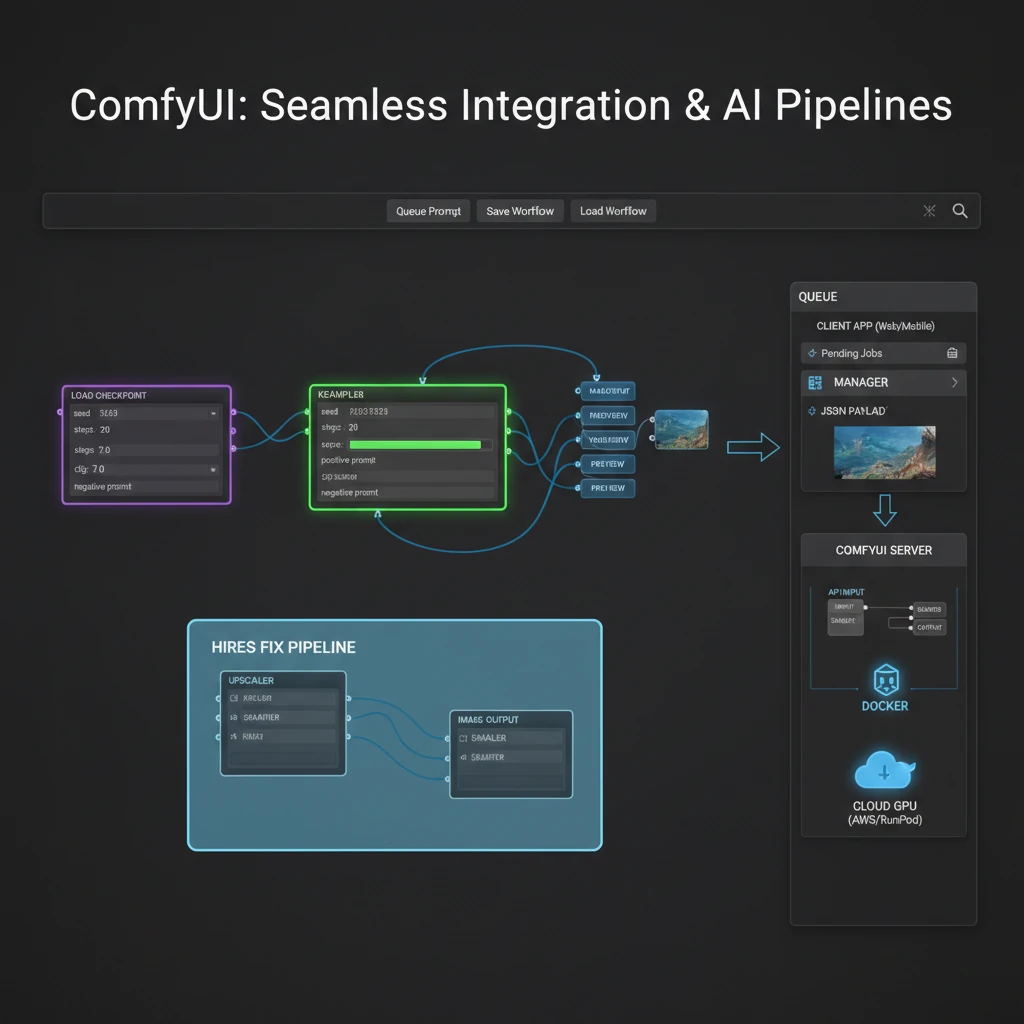Select the Manager icon in the Queue panel
This screenshot has width=1024, height=1024.
pyautogui.click(x=815, y=381)
